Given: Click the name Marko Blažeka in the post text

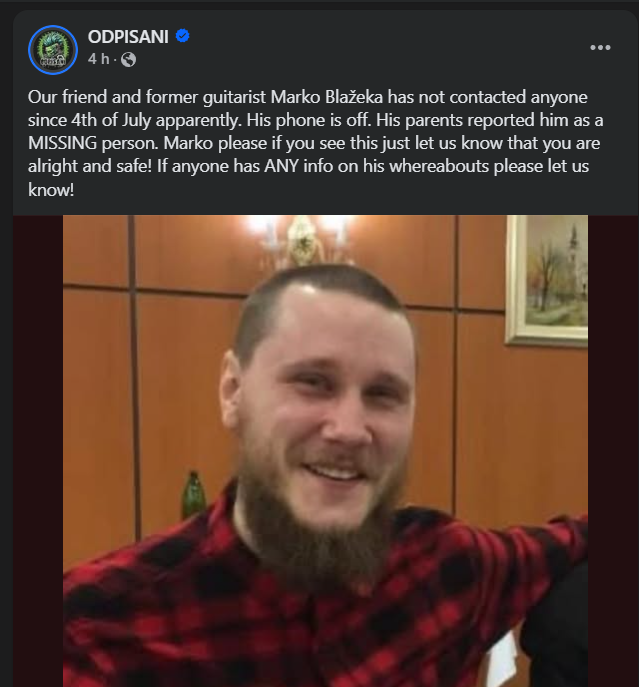Looking at the screenshot, I should 327,97.
